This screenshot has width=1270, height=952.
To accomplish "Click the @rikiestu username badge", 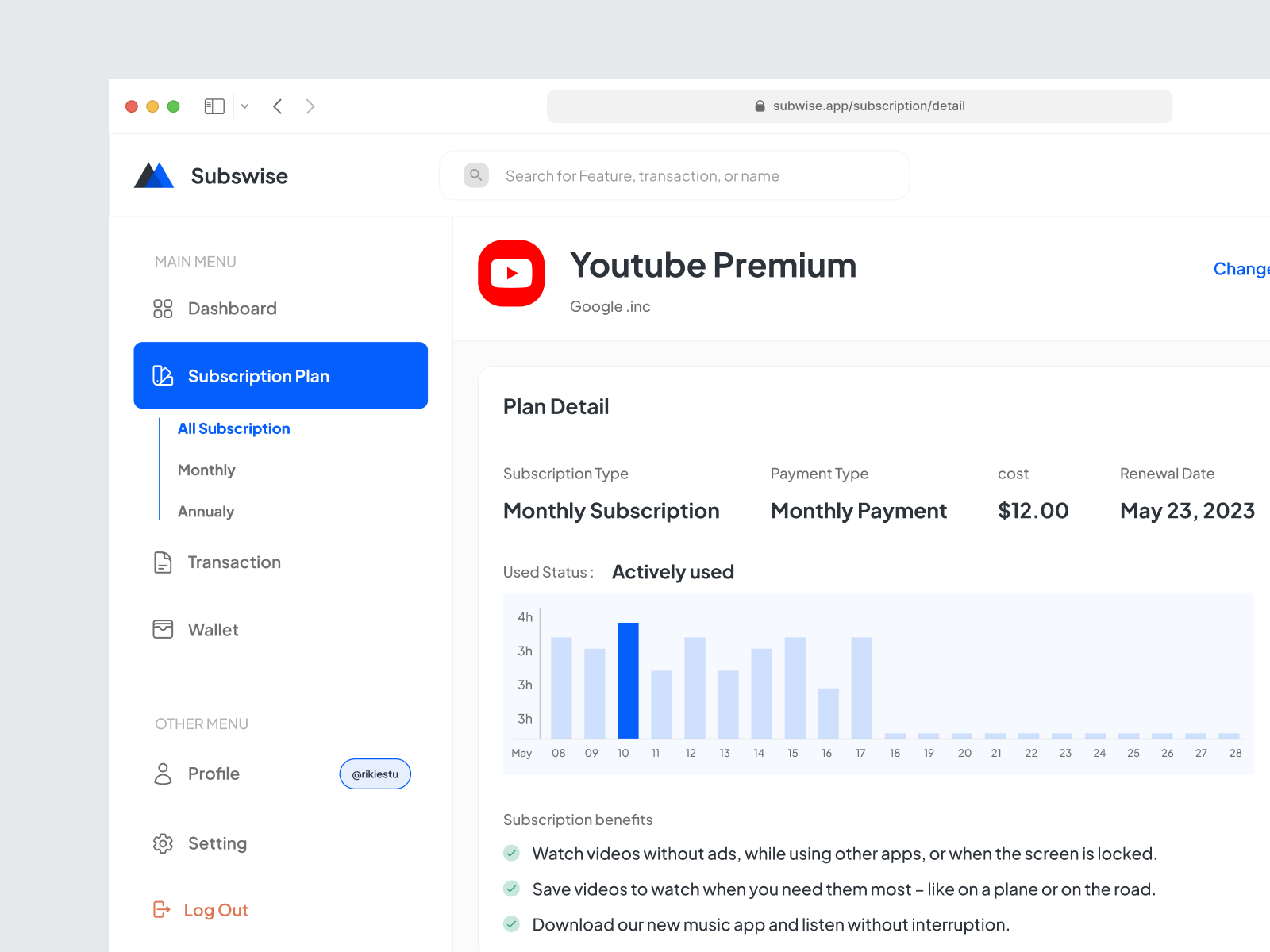I will pos(375,774).
